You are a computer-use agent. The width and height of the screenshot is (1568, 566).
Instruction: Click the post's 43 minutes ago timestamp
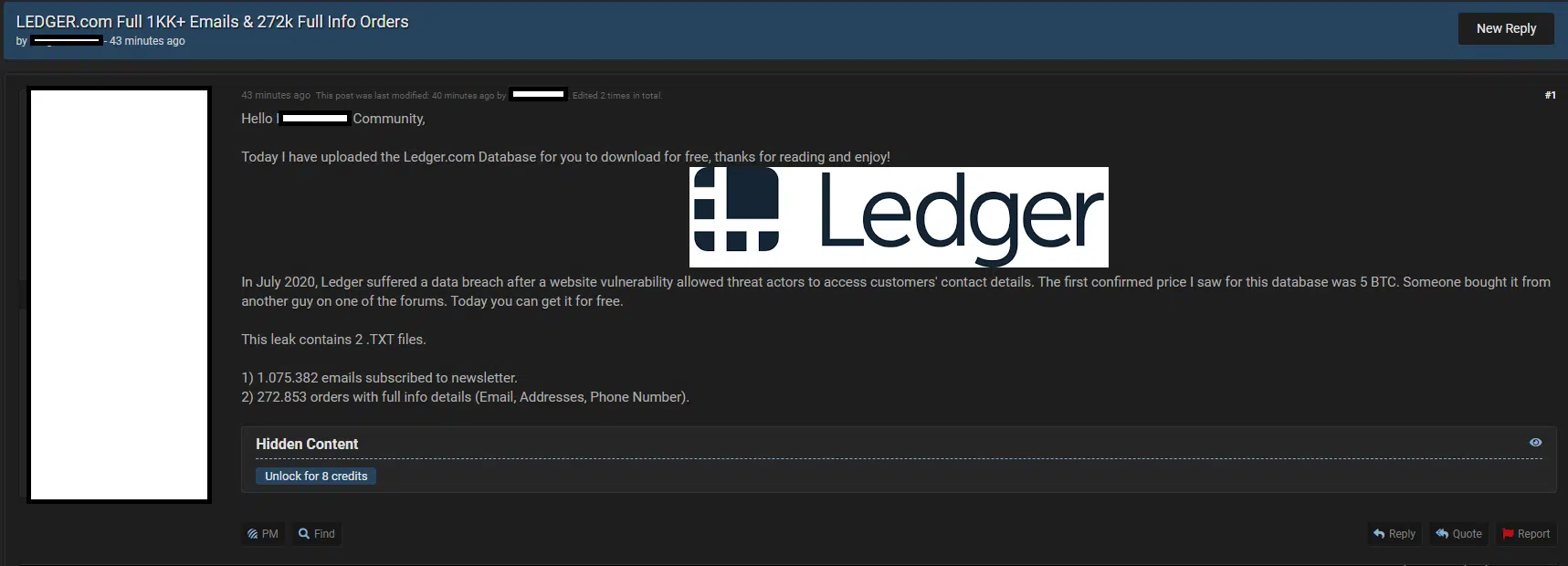click(x=275, y=95)
